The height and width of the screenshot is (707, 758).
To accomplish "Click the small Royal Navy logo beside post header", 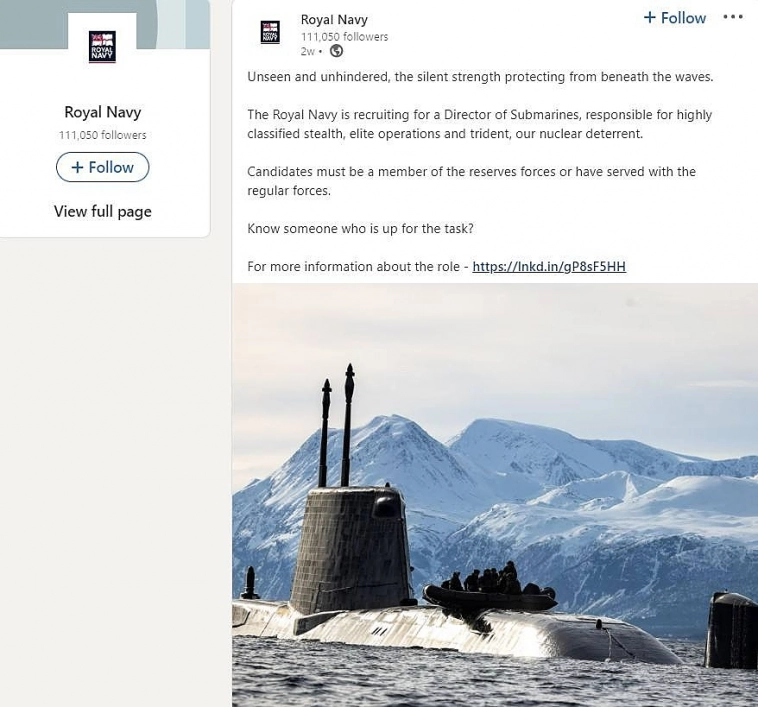I will click(270, 32).
